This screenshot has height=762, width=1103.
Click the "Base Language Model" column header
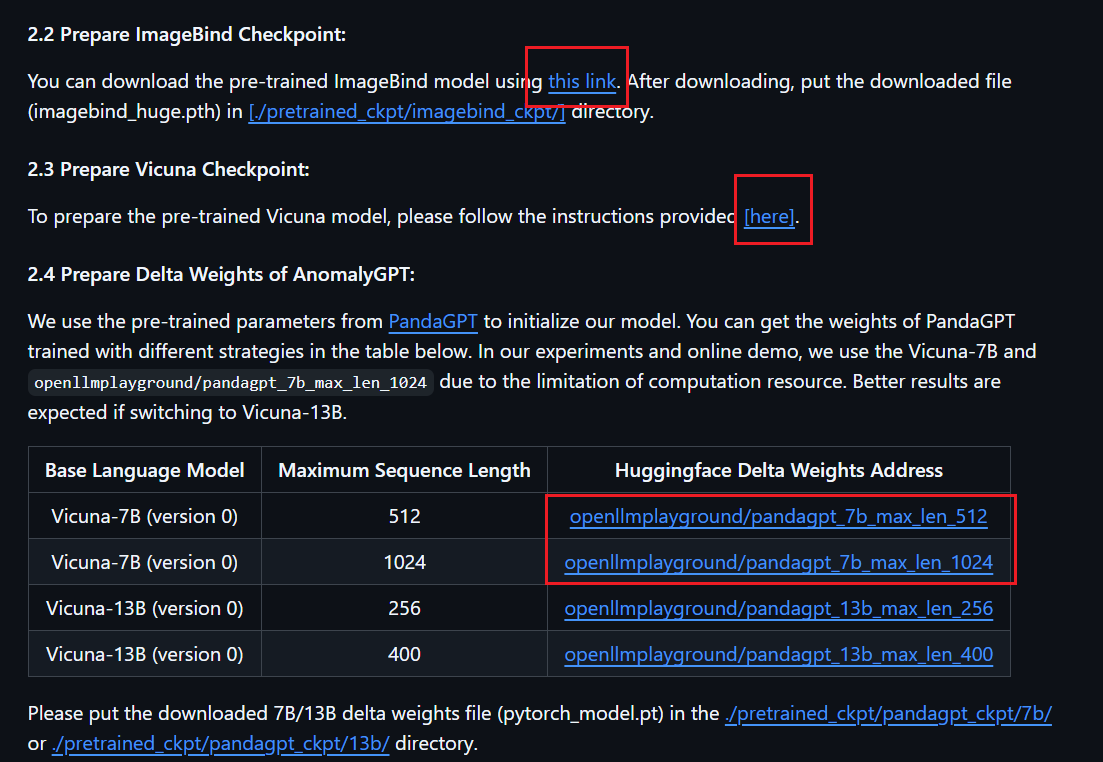pyautogui.click(x=144, y=470)
